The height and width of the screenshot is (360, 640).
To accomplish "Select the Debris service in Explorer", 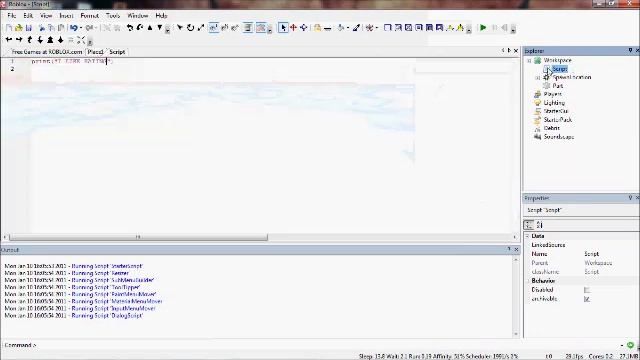I will (x=551, y=128).
